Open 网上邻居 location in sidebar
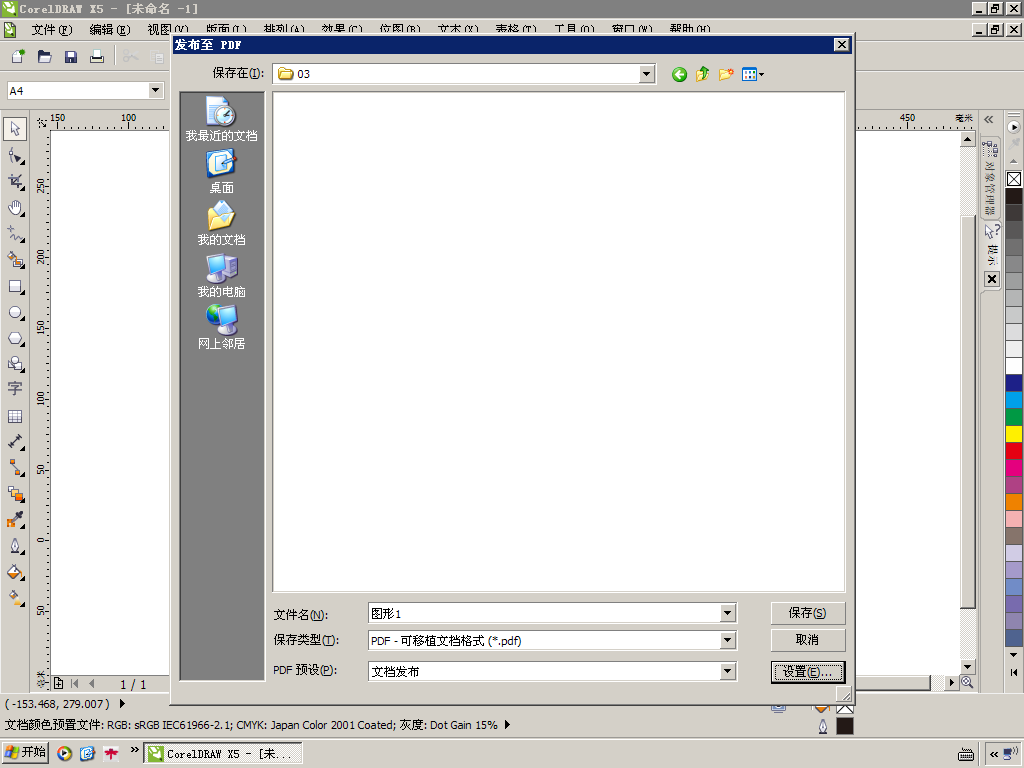This screenshot has height=768, width=1024. 221,327
